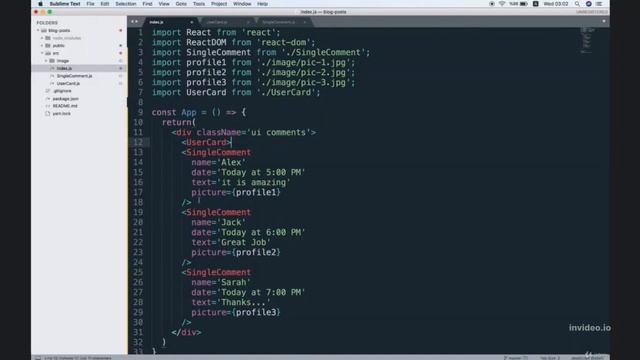Image resolution: width=640 pixels, height=360 pixels.
Task: Close the index.js tab
Action: (191, 22)
